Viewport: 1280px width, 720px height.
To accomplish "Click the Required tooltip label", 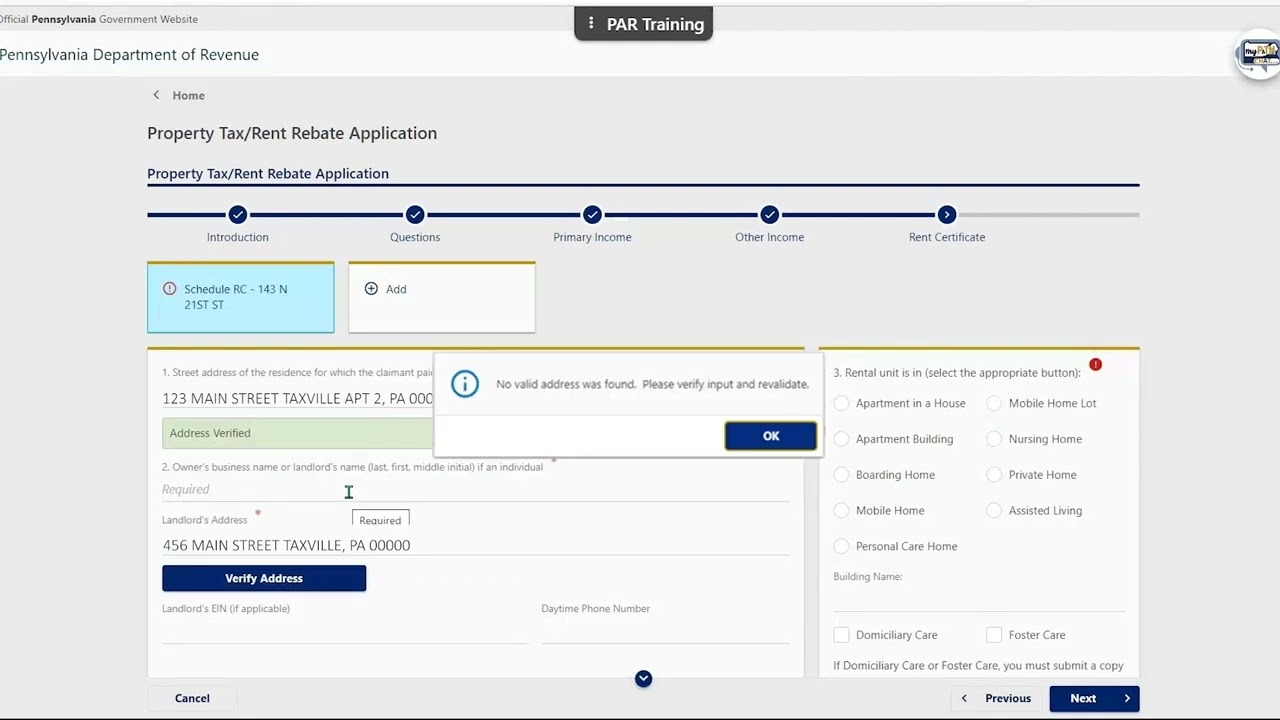I will coord(380,520).
